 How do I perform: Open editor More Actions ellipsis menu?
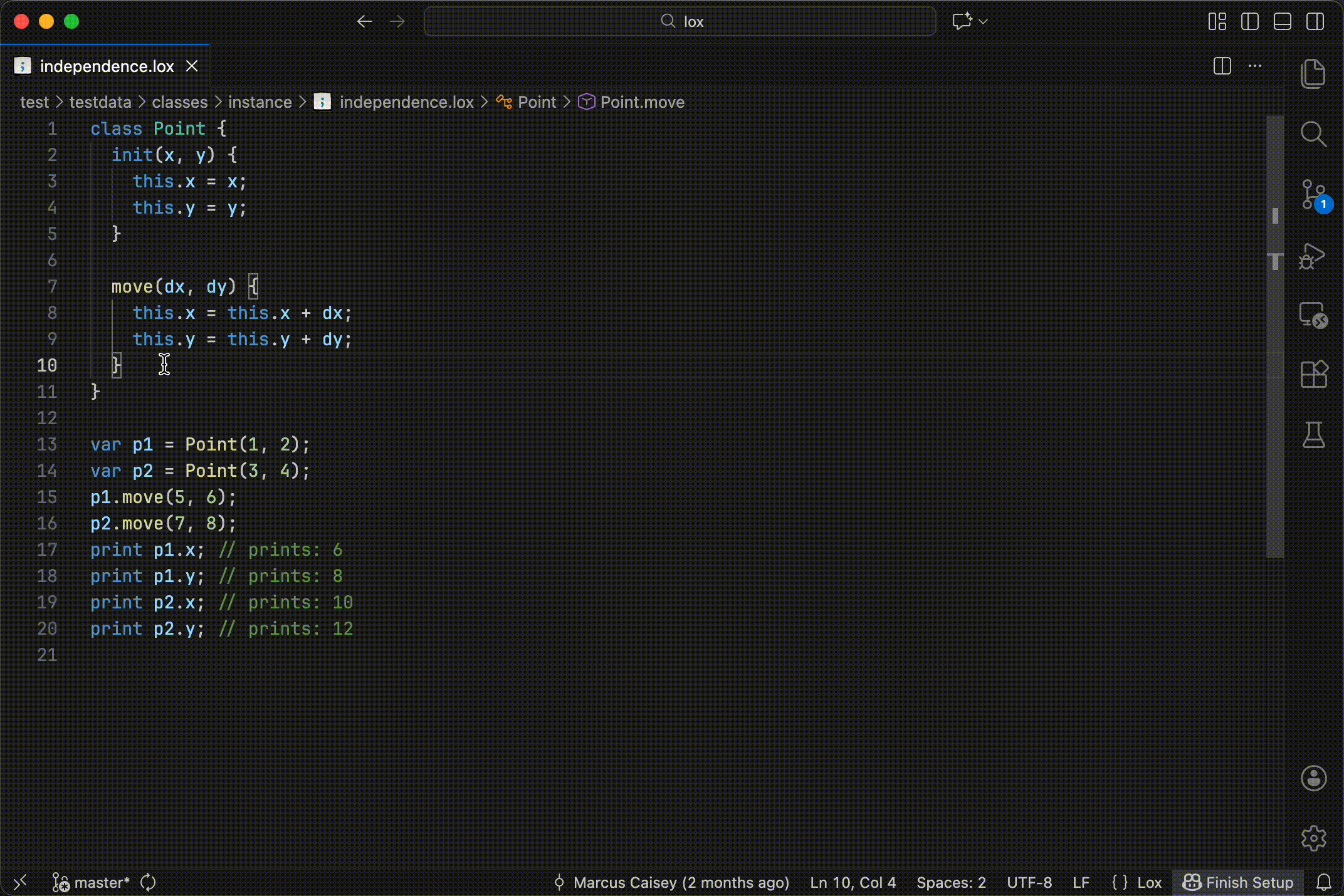[1255, 66]
